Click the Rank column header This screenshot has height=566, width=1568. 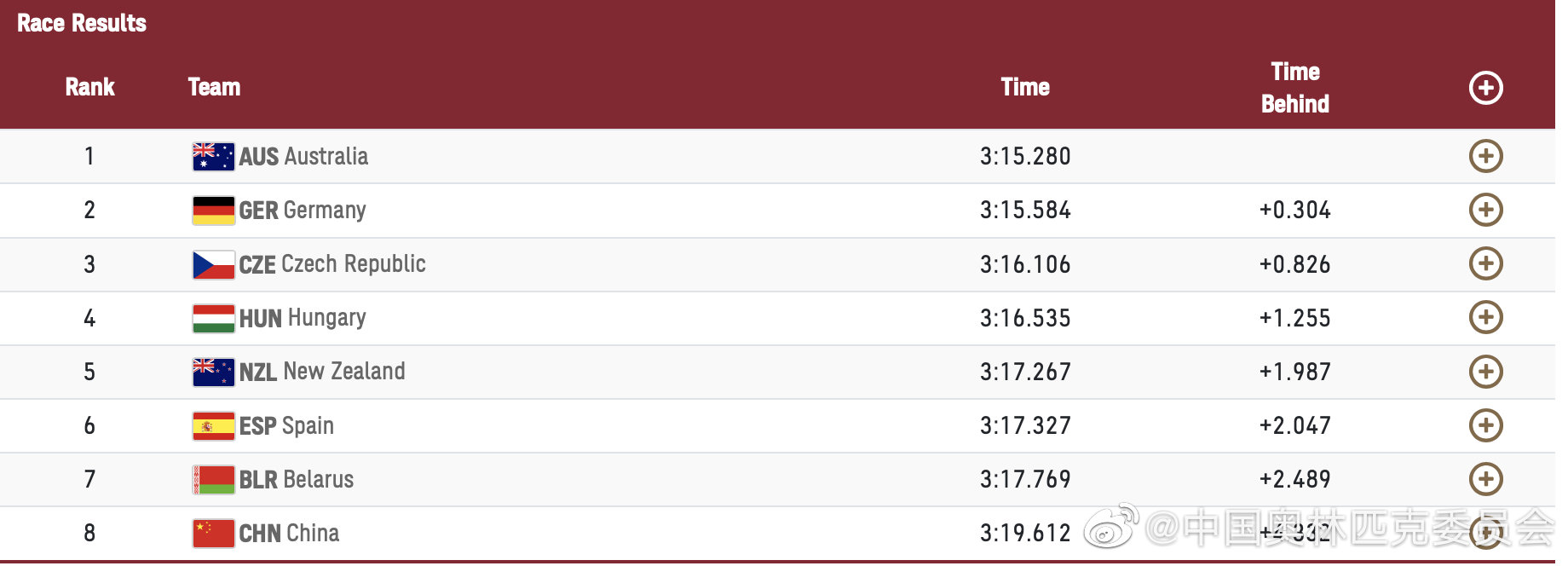pos(89,87)
